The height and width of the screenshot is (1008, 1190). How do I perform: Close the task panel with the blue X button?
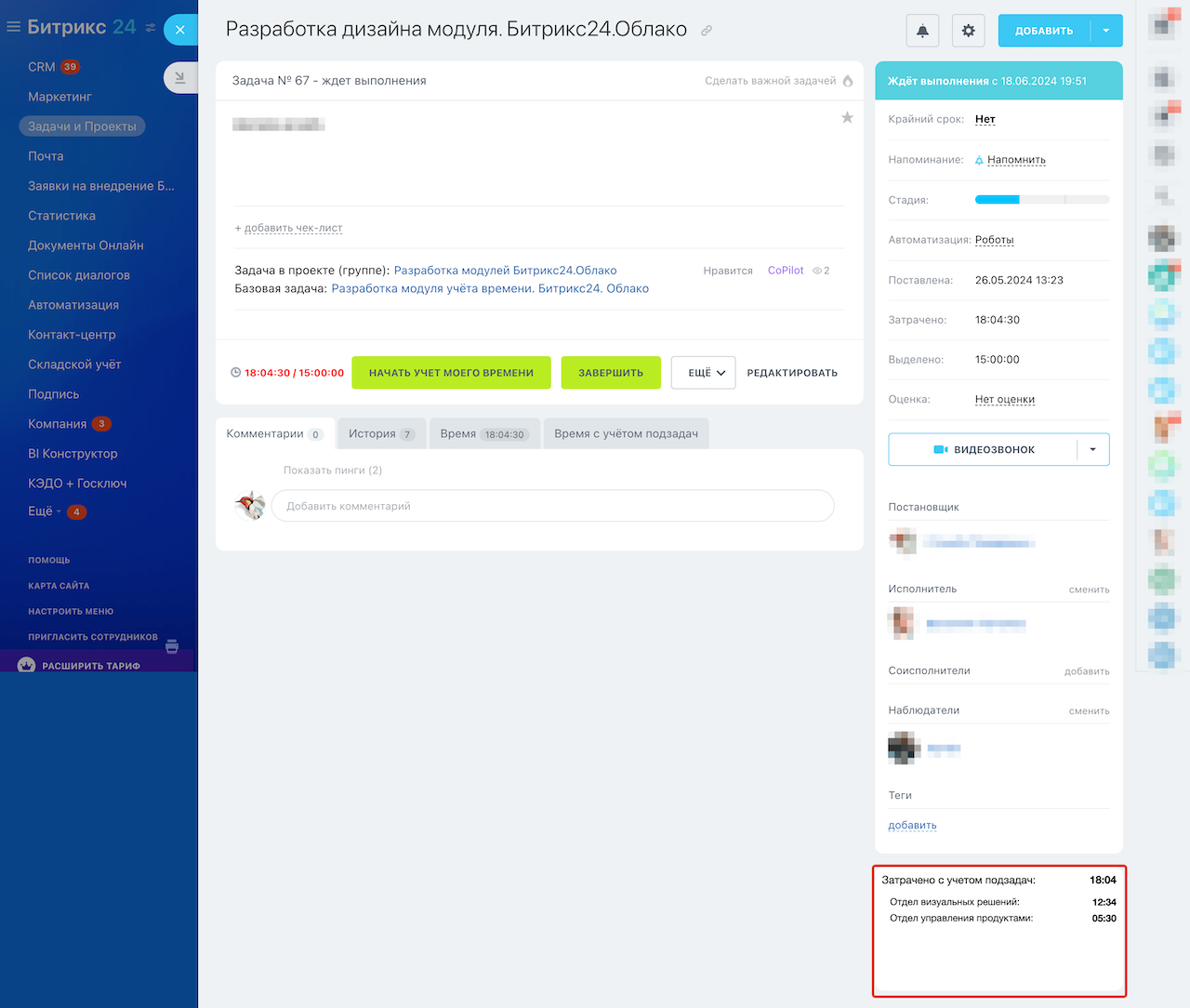[x=180, y=30]
